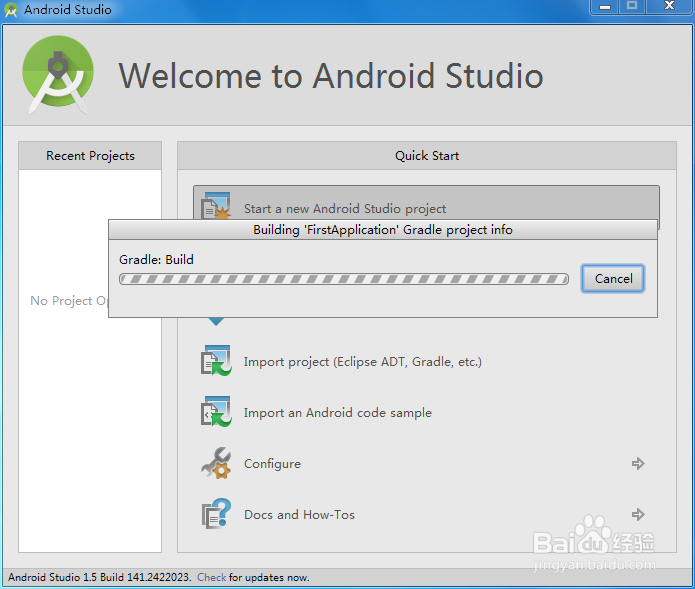Screen dimensions: 695x589
Task: Click the Import Android code sample icon
Action: pos(216,412)
